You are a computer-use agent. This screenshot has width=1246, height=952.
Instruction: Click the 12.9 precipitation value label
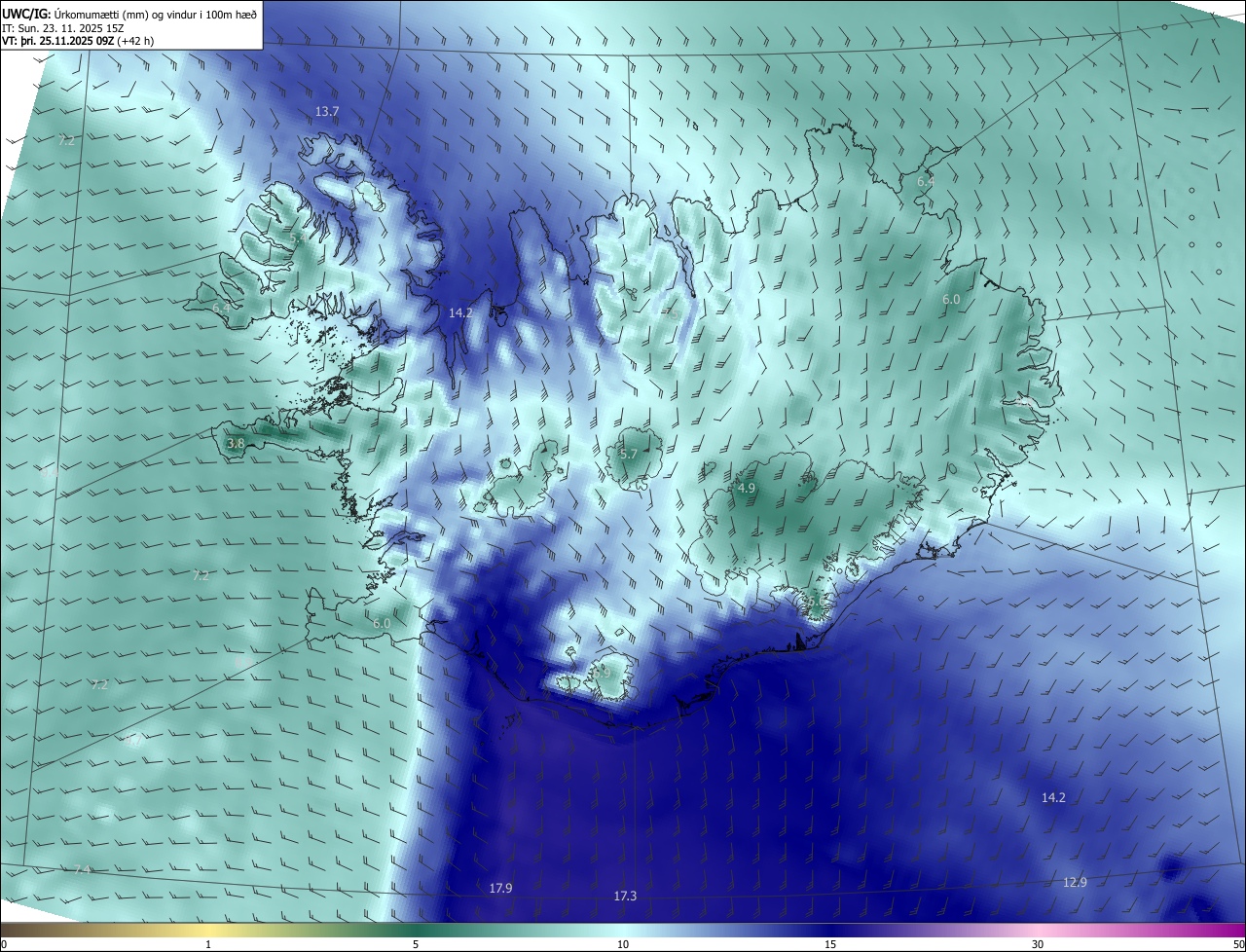point(1075,882)
